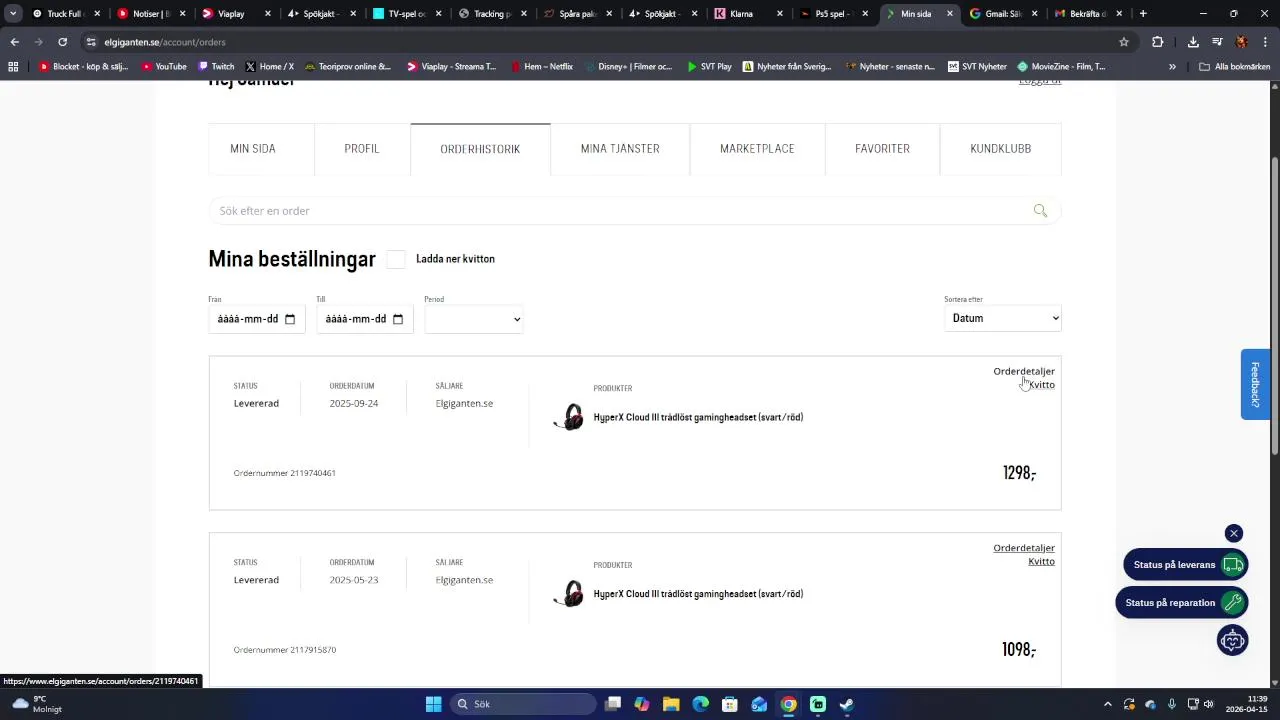Bookmark this page with the star icon

point(1124,42)
